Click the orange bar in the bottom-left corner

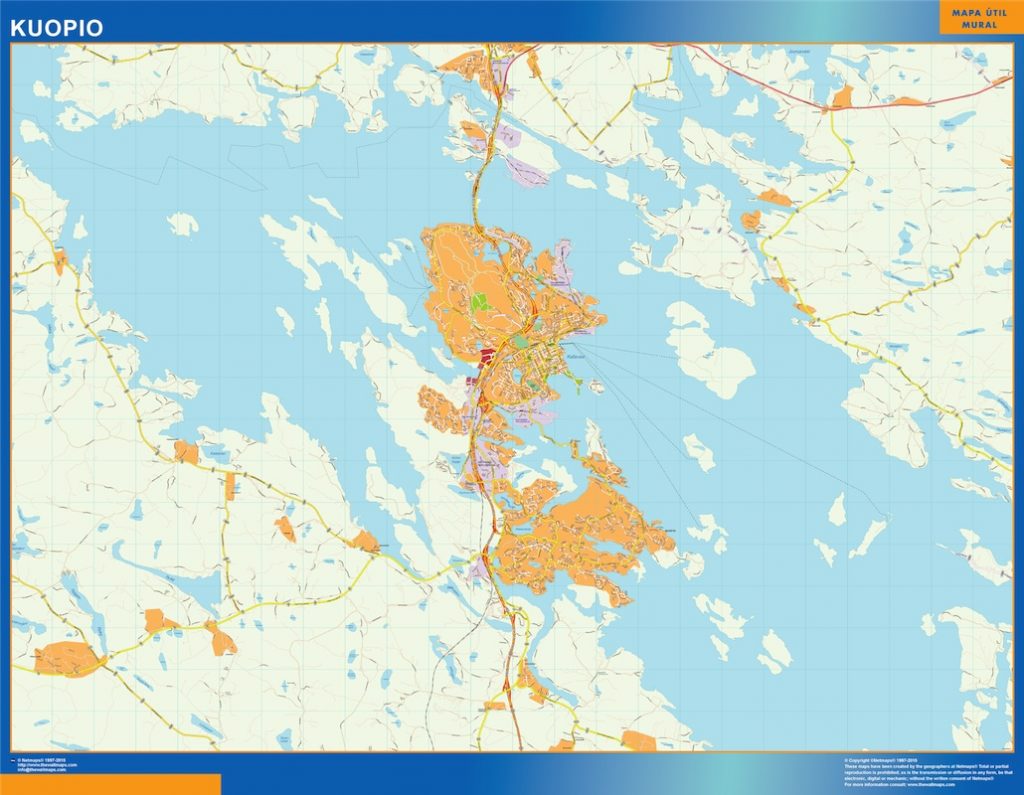pyautogui.click(x=110, y=784)
